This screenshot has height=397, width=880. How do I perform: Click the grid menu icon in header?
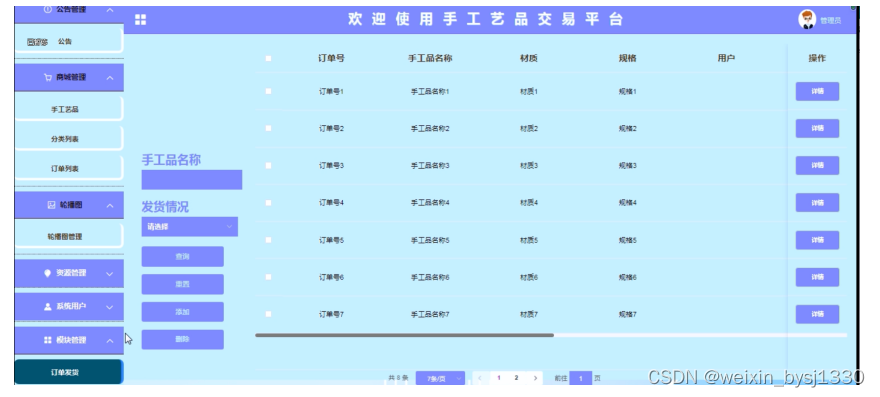point(140,20)
